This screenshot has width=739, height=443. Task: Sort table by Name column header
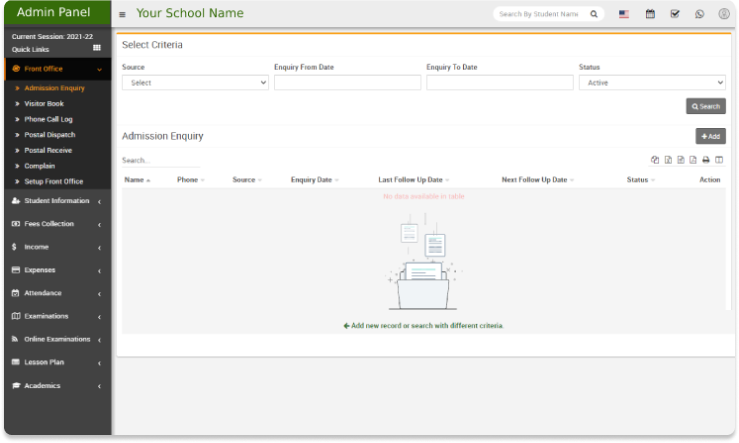[135, 180]
